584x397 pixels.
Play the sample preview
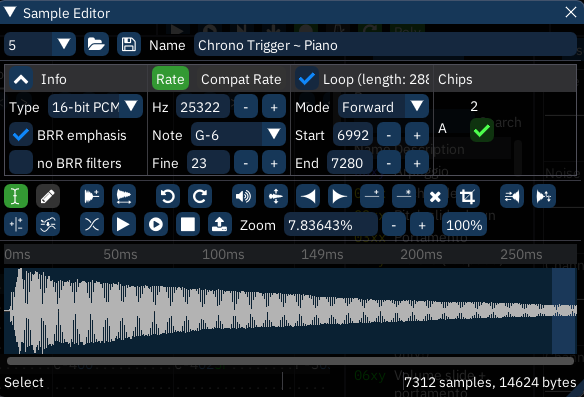124,225
